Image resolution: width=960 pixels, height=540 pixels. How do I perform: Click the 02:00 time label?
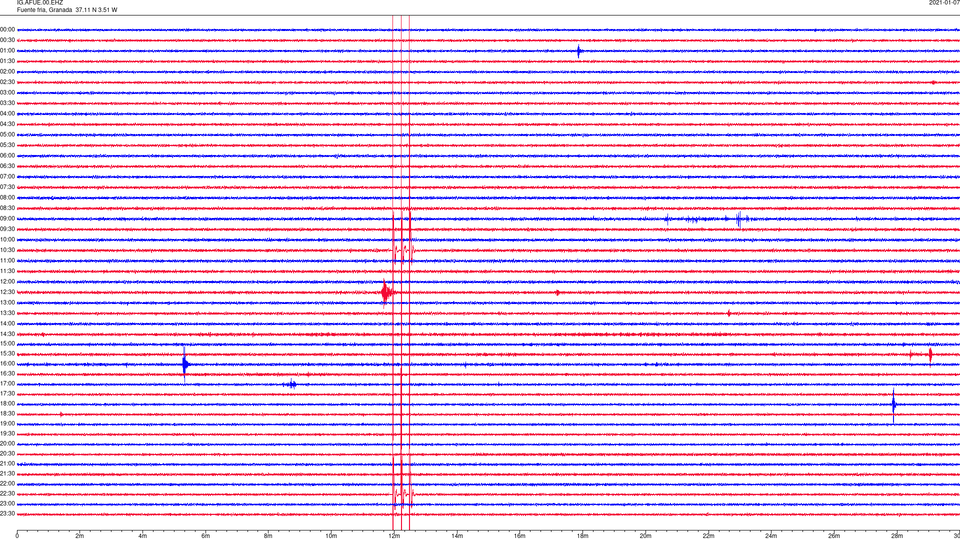point(8,72)
